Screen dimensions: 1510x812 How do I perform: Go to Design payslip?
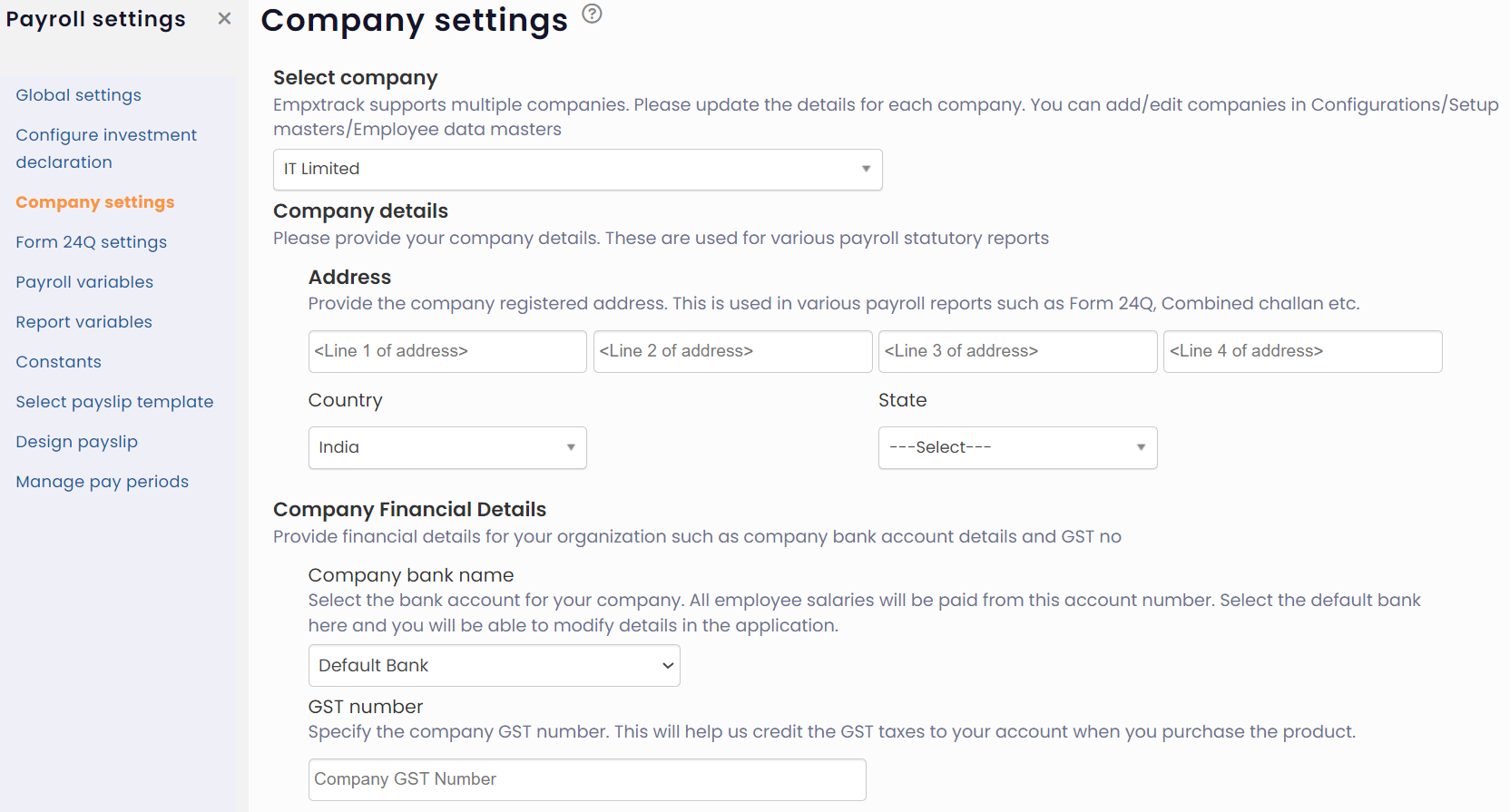[x=76, y=441]
